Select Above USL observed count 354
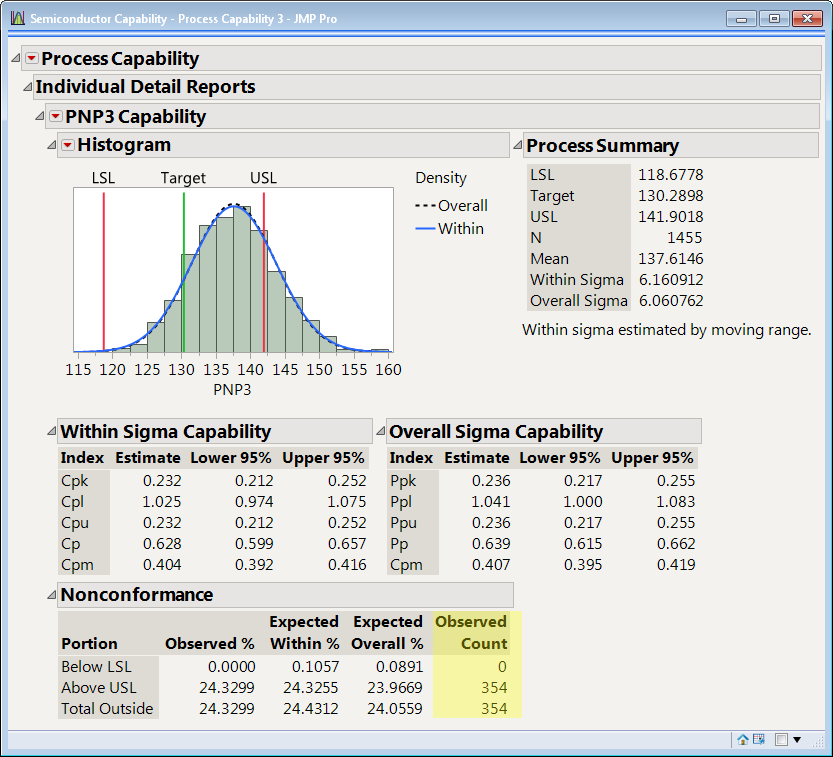The image size is (833, 757). pyautogui.click(x=494, y=688)
